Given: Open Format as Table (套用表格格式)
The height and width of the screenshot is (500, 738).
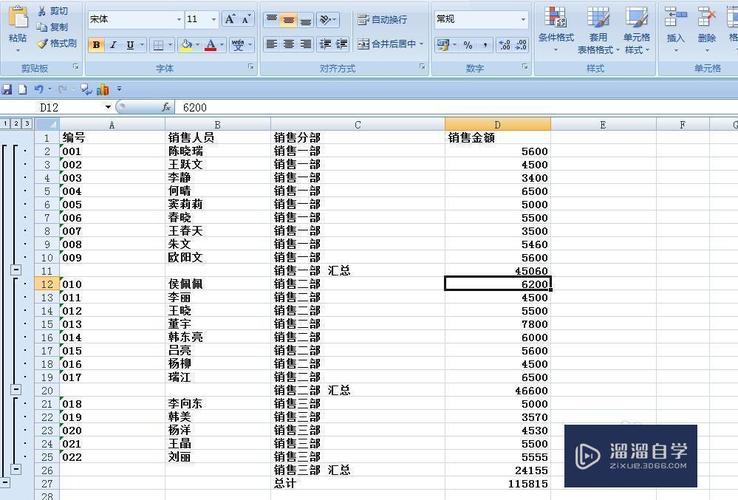Looking at the screenshot, I should point(597,28).
